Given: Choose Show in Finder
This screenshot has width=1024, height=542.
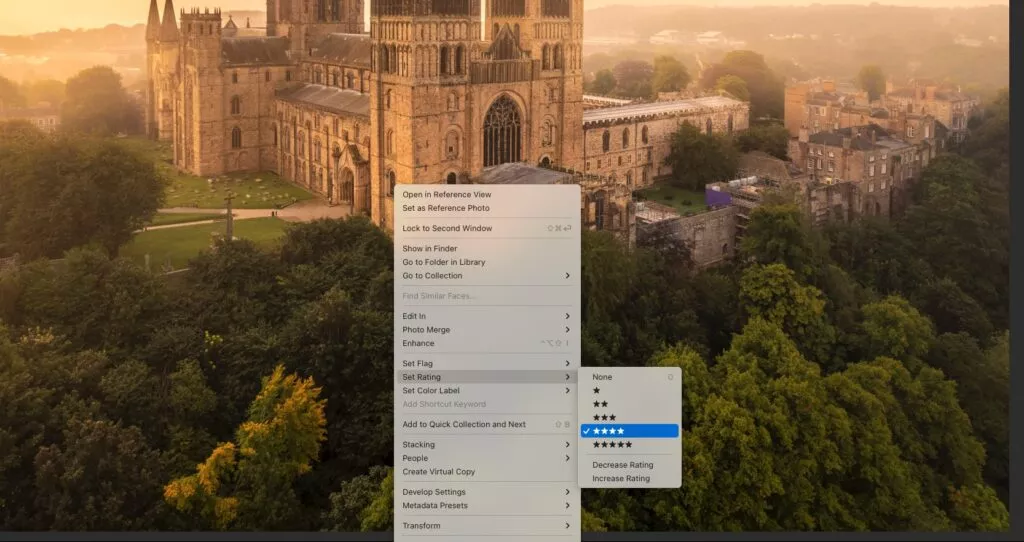Looking at the screenshot, I should [x=430, y=248].
